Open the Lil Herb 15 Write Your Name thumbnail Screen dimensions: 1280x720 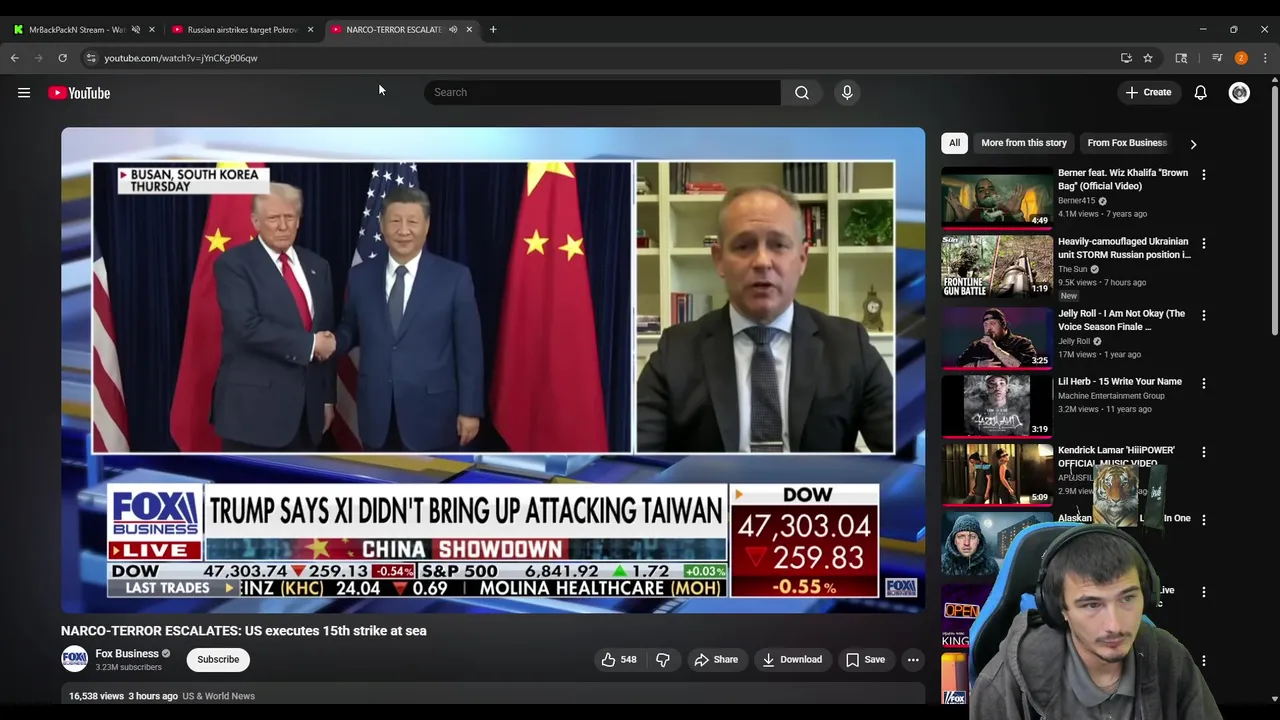click(x=997, y=406)
